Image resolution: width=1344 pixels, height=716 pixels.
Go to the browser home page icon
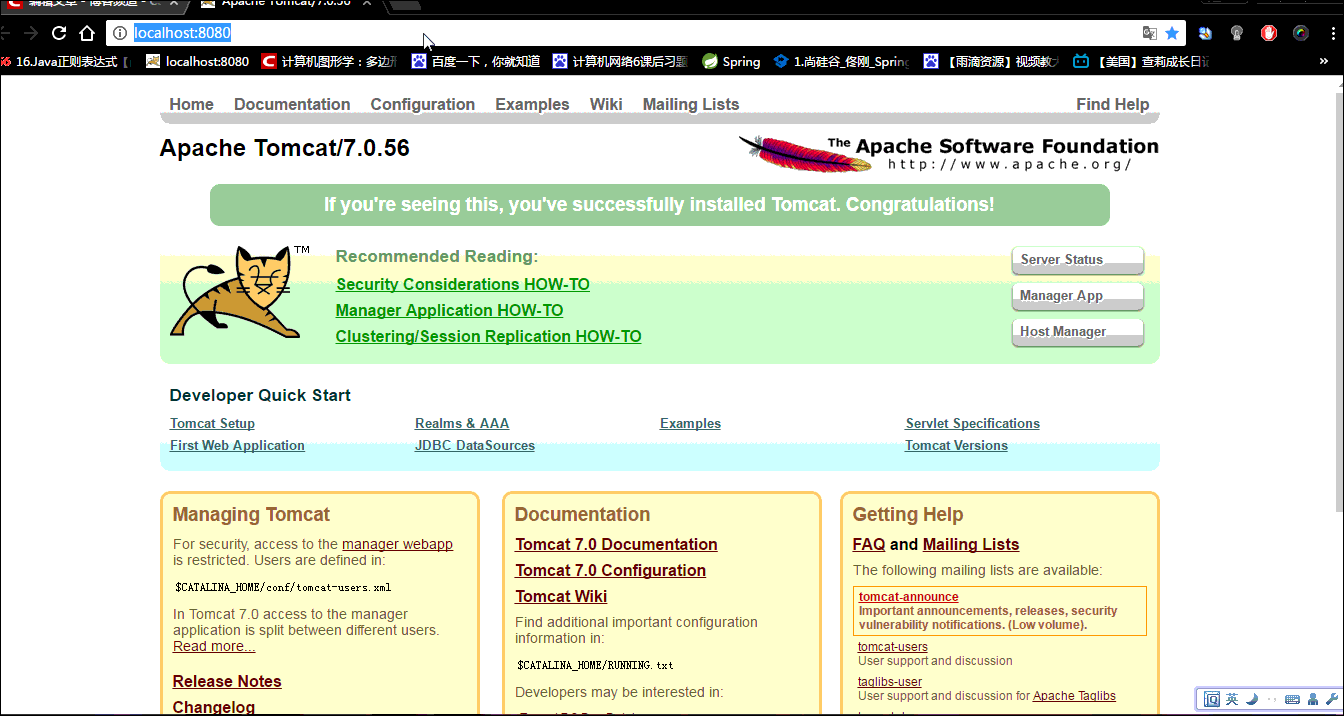tap(87, 33)
